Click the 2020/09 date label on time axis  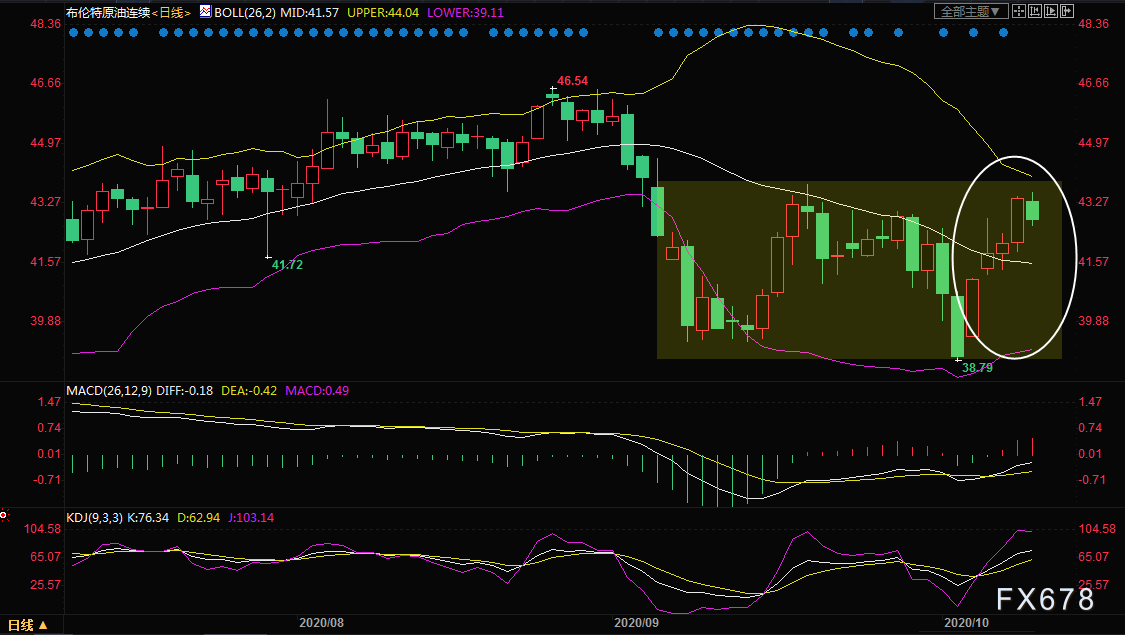pyautogui.click(x=636, y=622)
